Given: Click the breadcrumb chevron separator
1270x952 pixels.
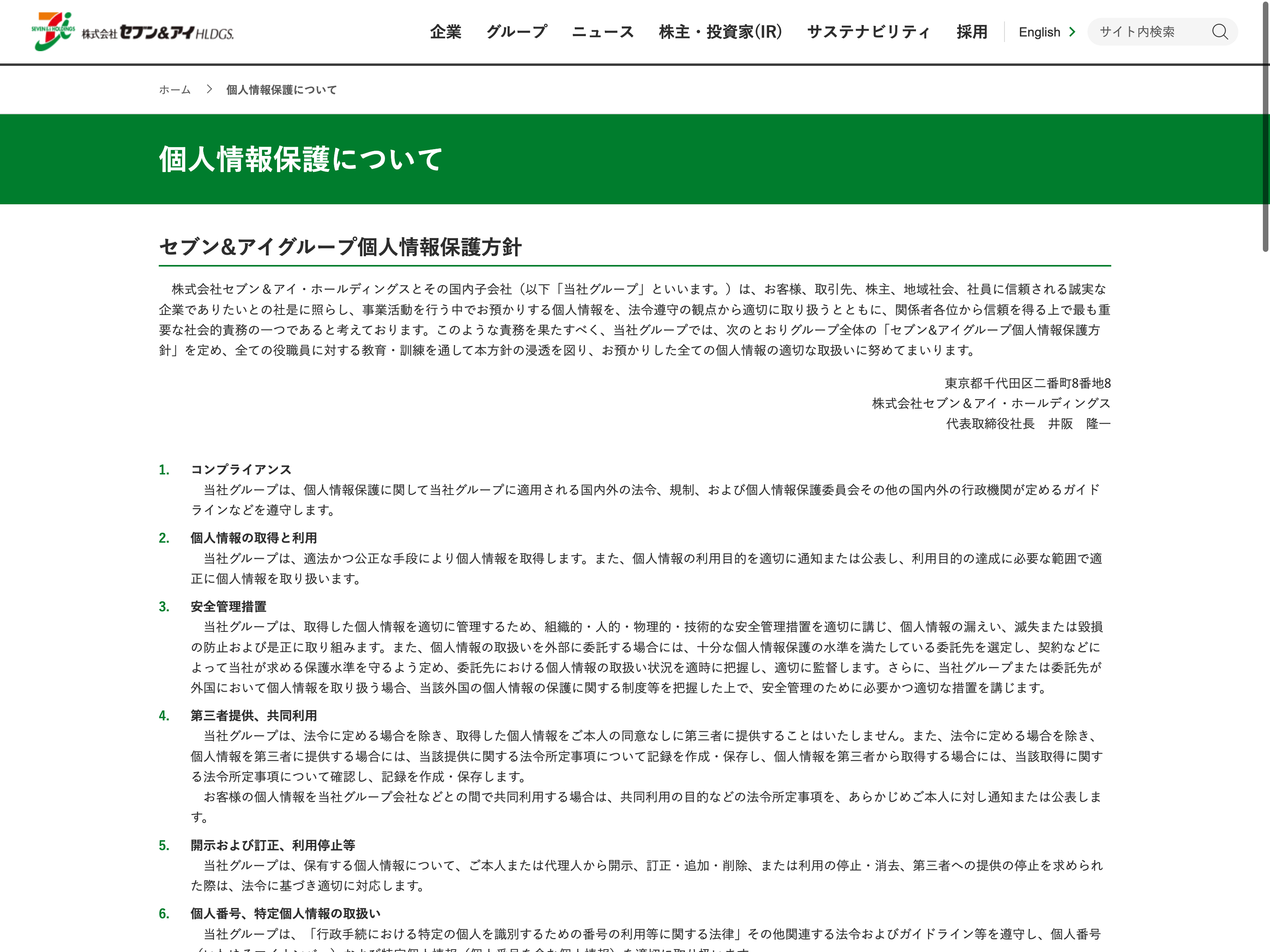Looking at the screenshot, I should [x=210, y=90].
